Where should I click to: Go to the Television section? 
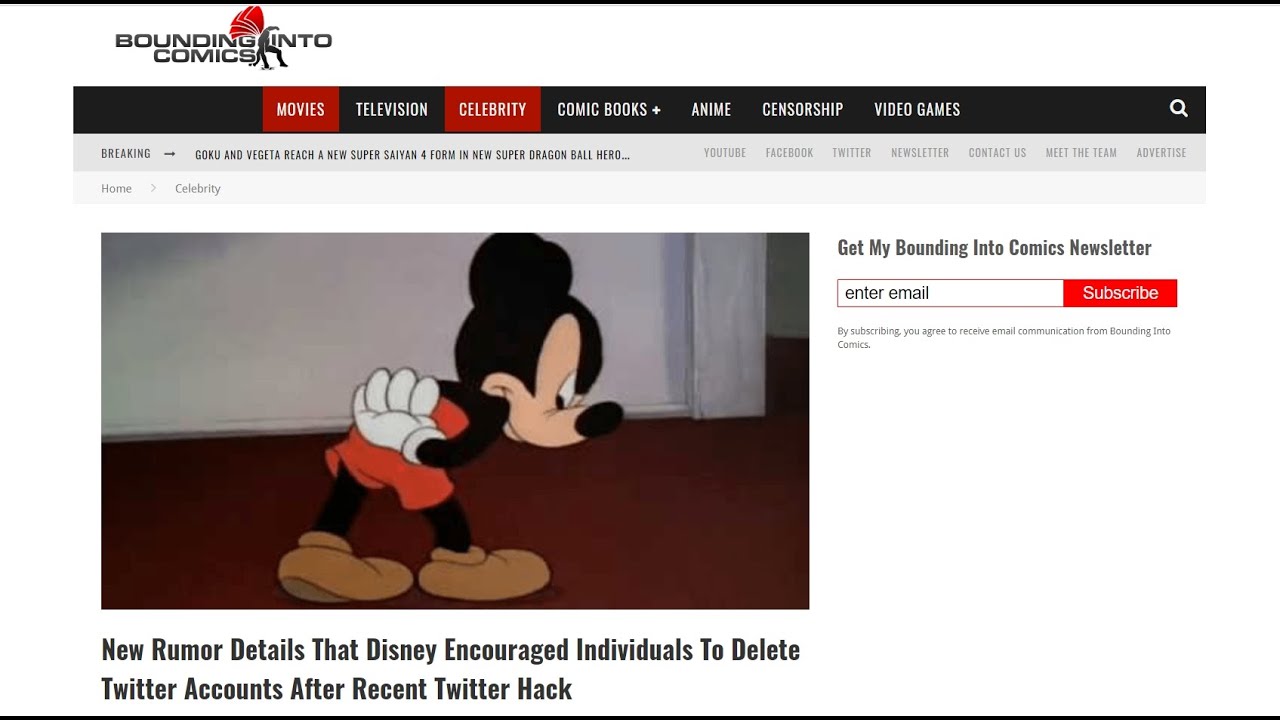391,110
